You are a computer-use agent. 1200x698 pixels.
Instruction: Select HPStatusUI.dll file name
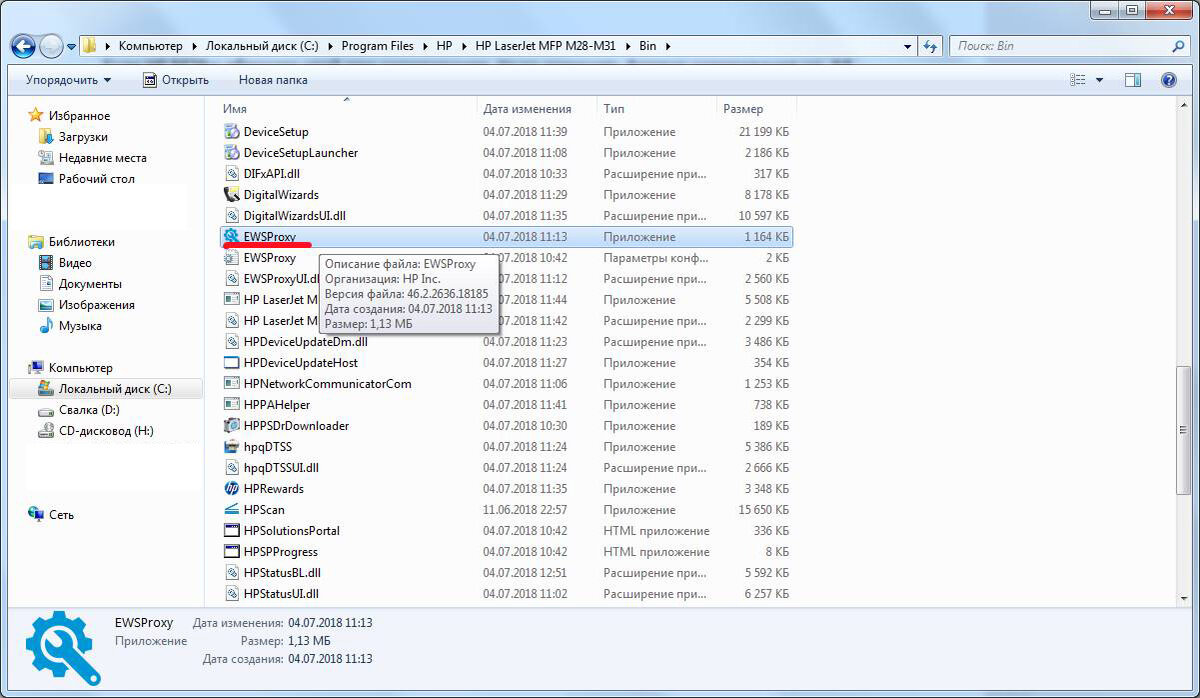click(281, 594)
